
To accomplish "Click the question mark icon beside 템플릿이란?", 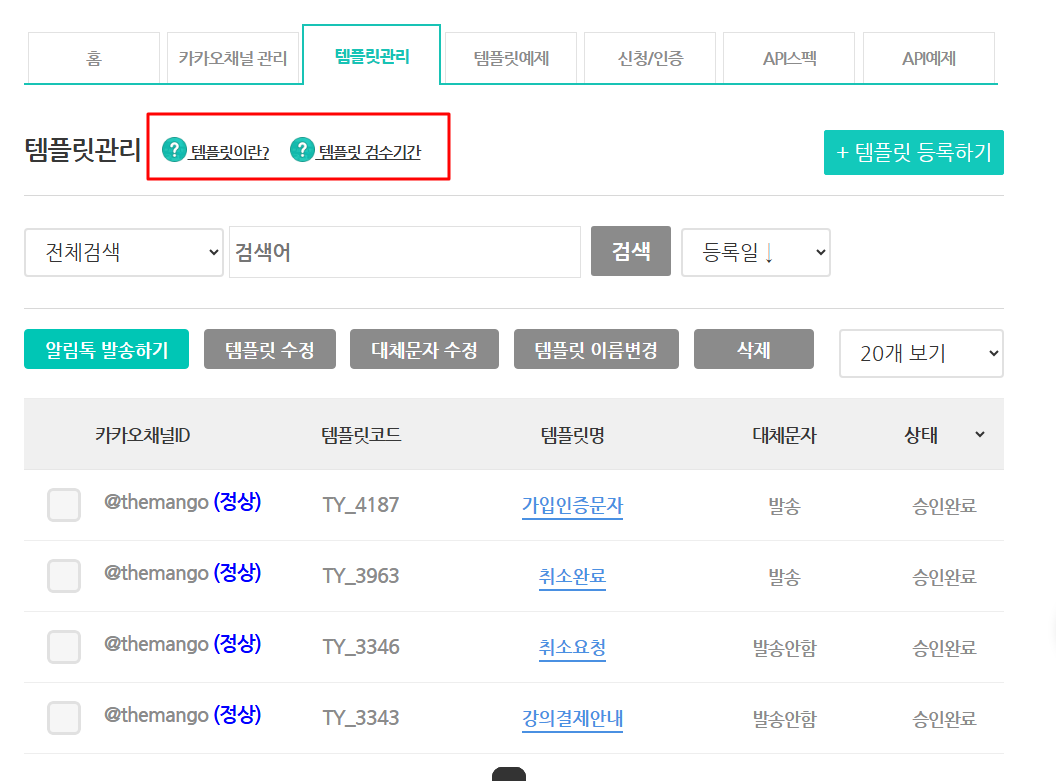I will pyautogui.click(x=174, y=151).
